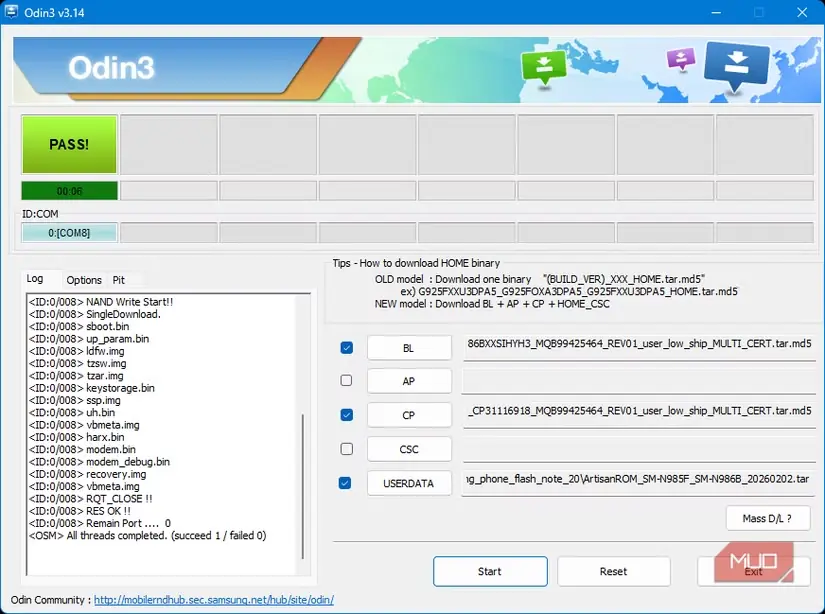The width and height of the screenshot is (825, 614).
Task: Click the 'harx.bin' log line
Action: (77, 437)
